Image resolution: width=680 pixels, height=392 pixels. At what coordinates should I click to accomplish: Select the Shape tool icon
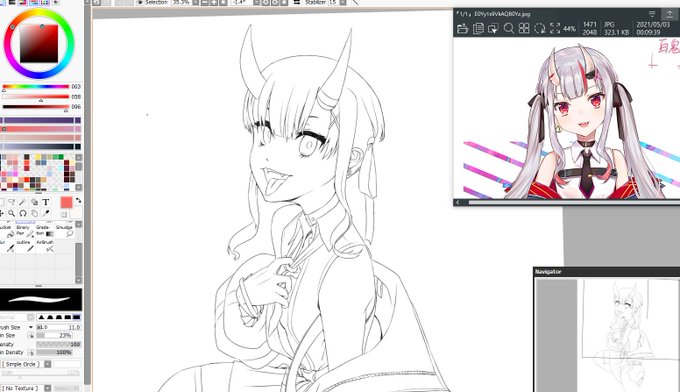click(34, 202)
